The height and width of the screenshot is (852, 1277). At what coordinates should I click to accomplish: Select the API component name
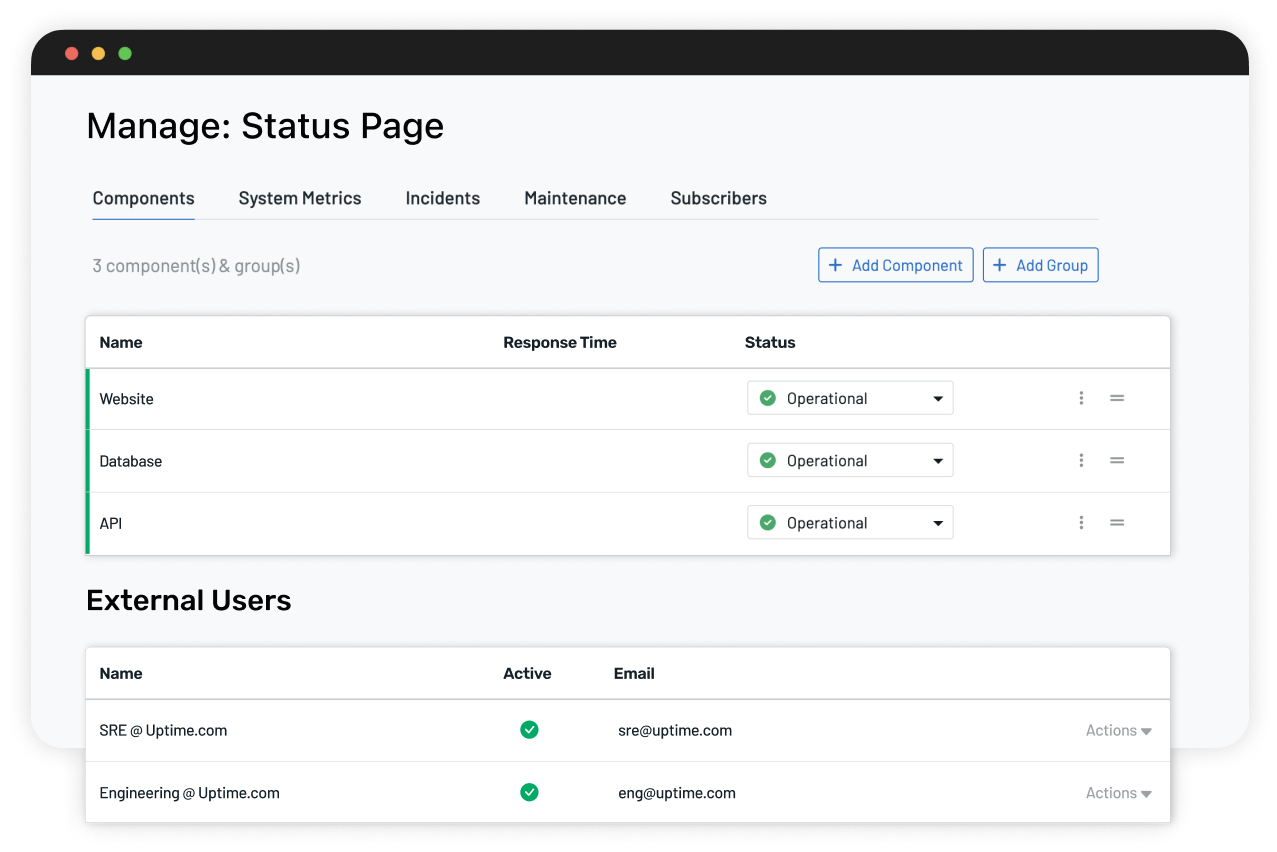[110, 523]
